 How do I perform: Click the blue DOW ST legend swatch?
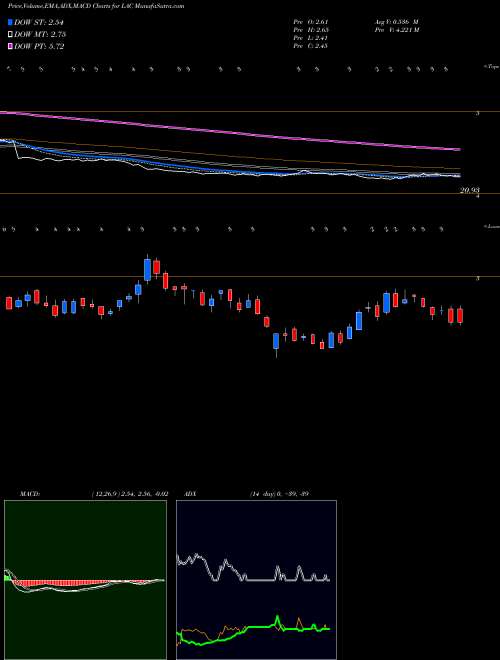(11, 22)
